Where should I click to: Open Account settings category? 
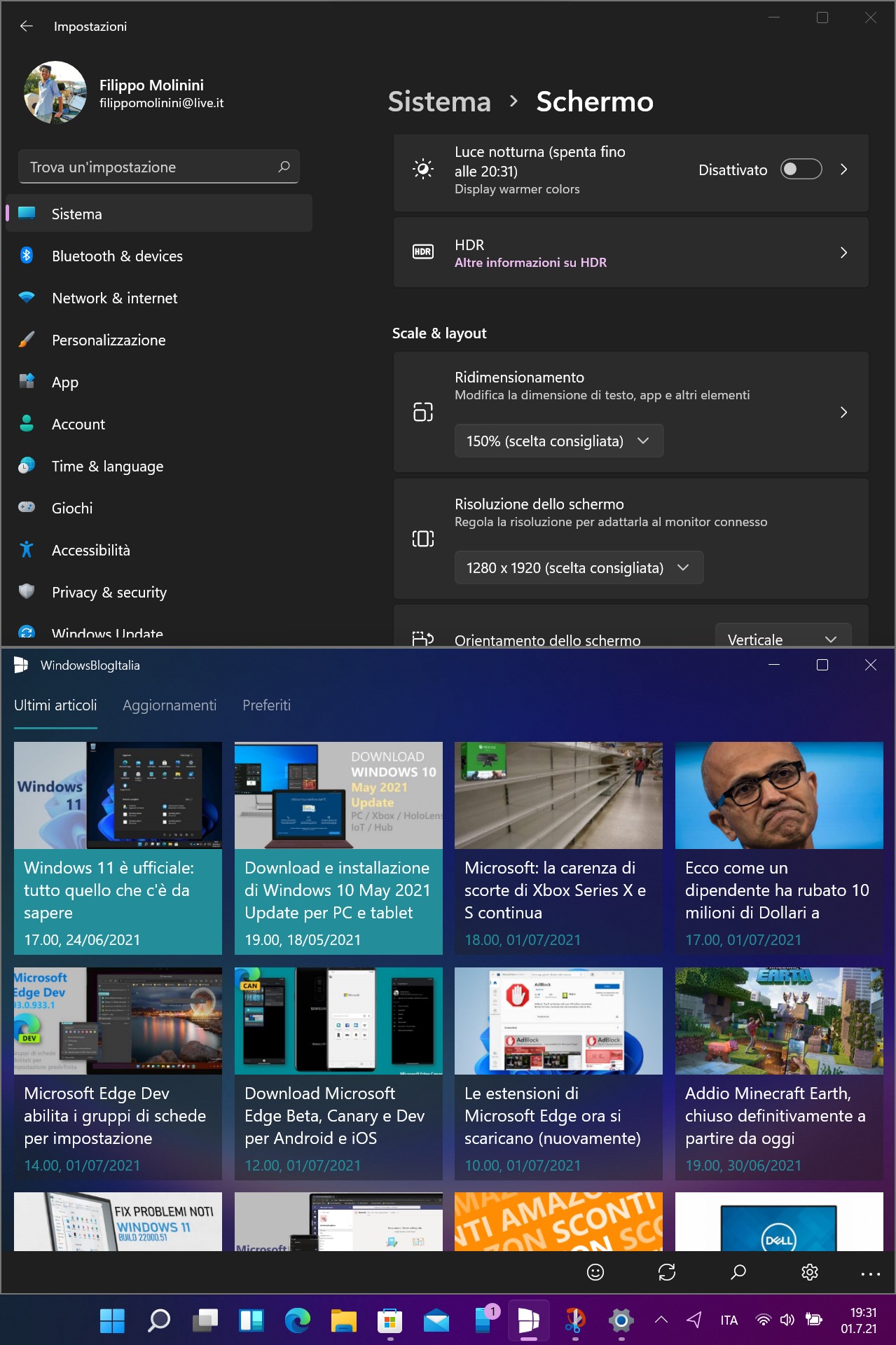pos(159,424)
